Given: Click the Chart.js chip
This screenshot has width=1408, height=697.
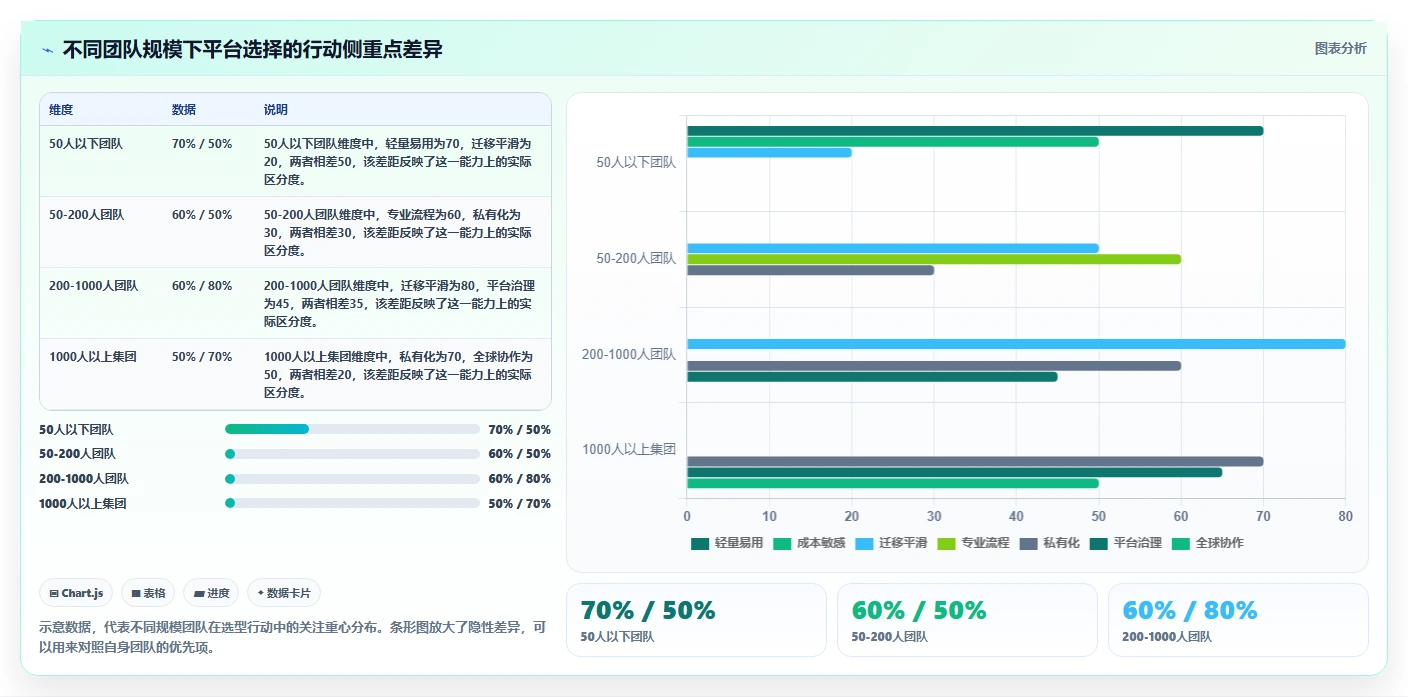Looking at the screenshot, I should [77, 593].
